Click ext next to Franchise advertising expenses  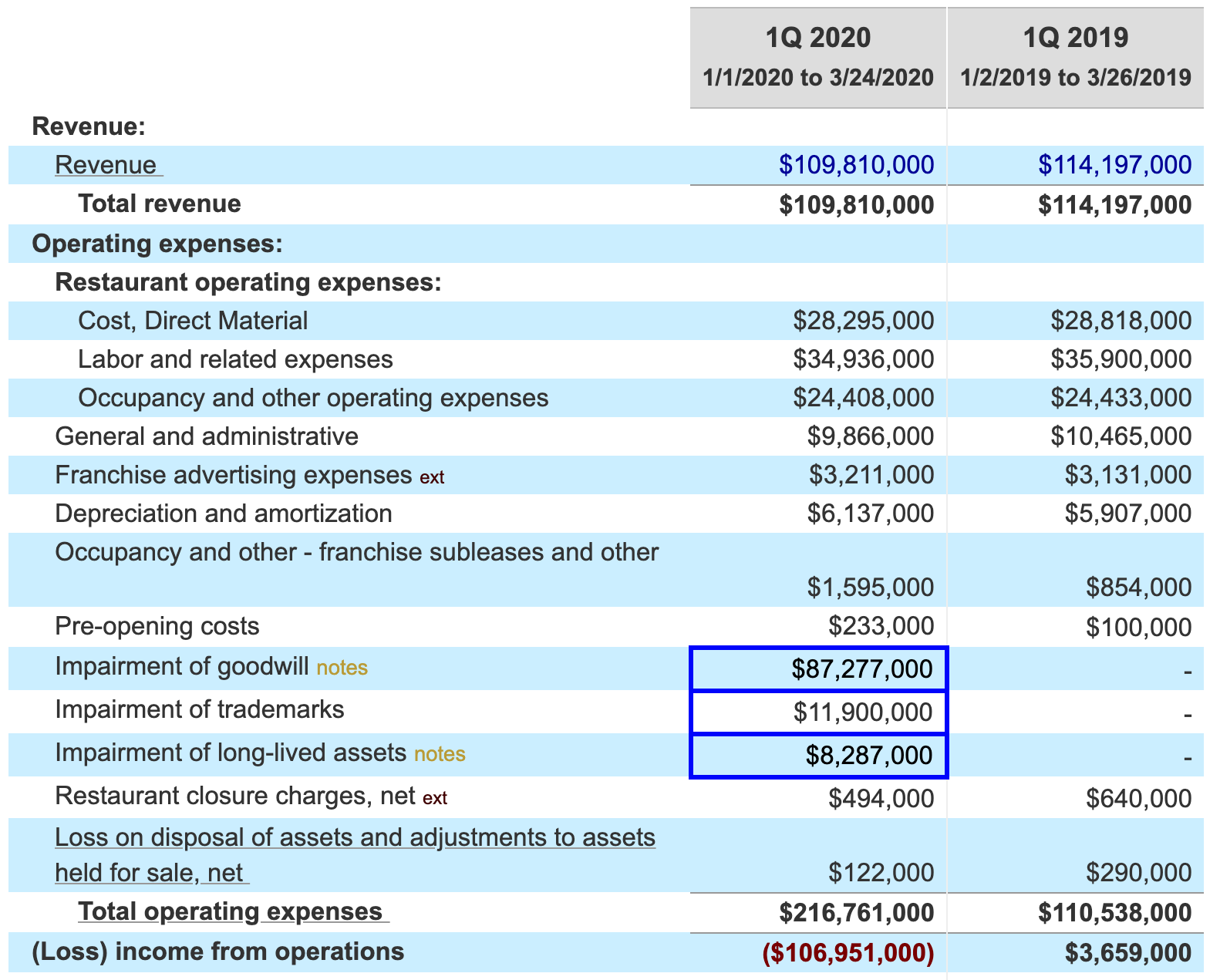432,477
